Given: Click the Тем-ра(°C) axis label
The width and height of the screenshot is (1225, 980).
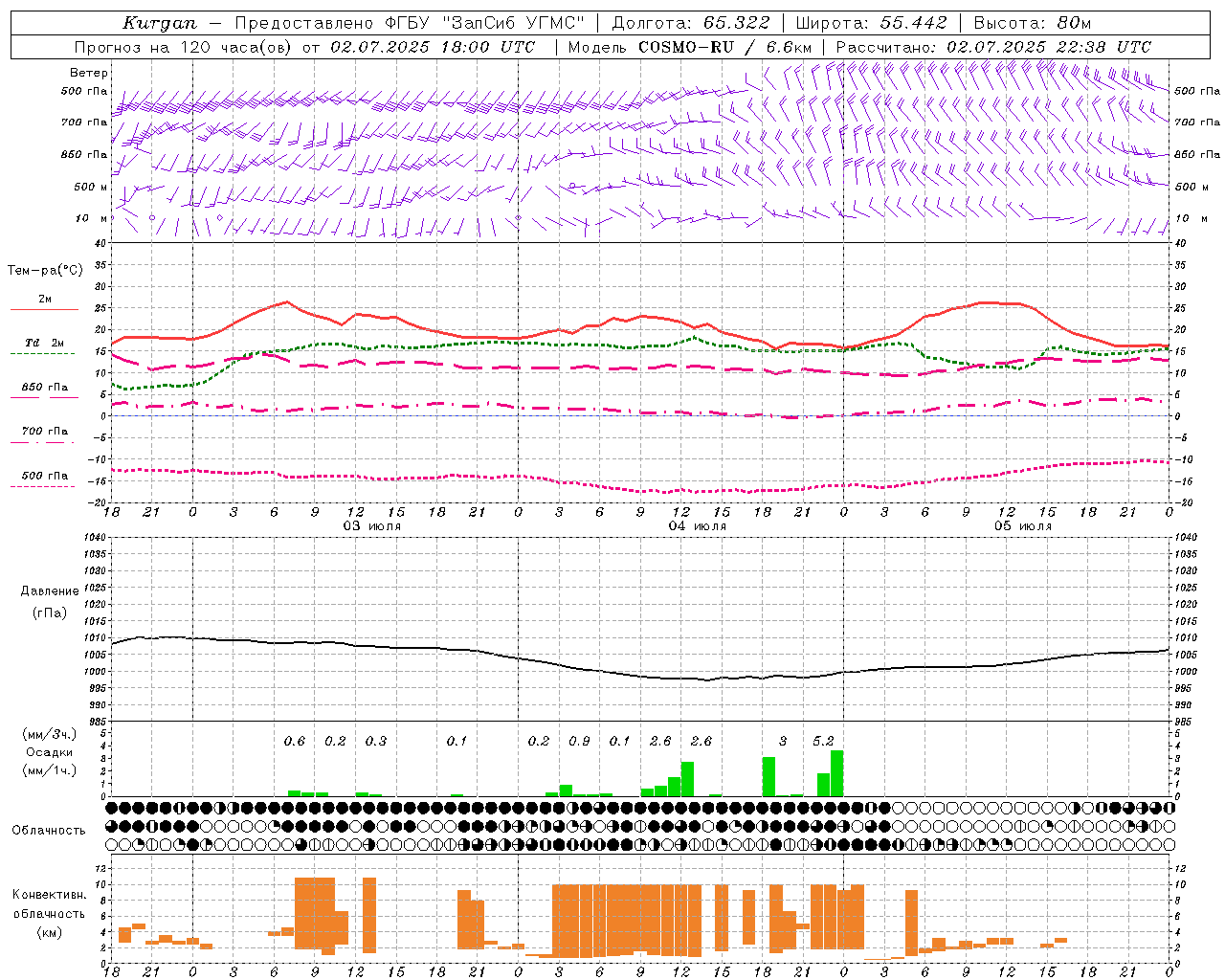Looking at the screenshot, I should [45, 270].
